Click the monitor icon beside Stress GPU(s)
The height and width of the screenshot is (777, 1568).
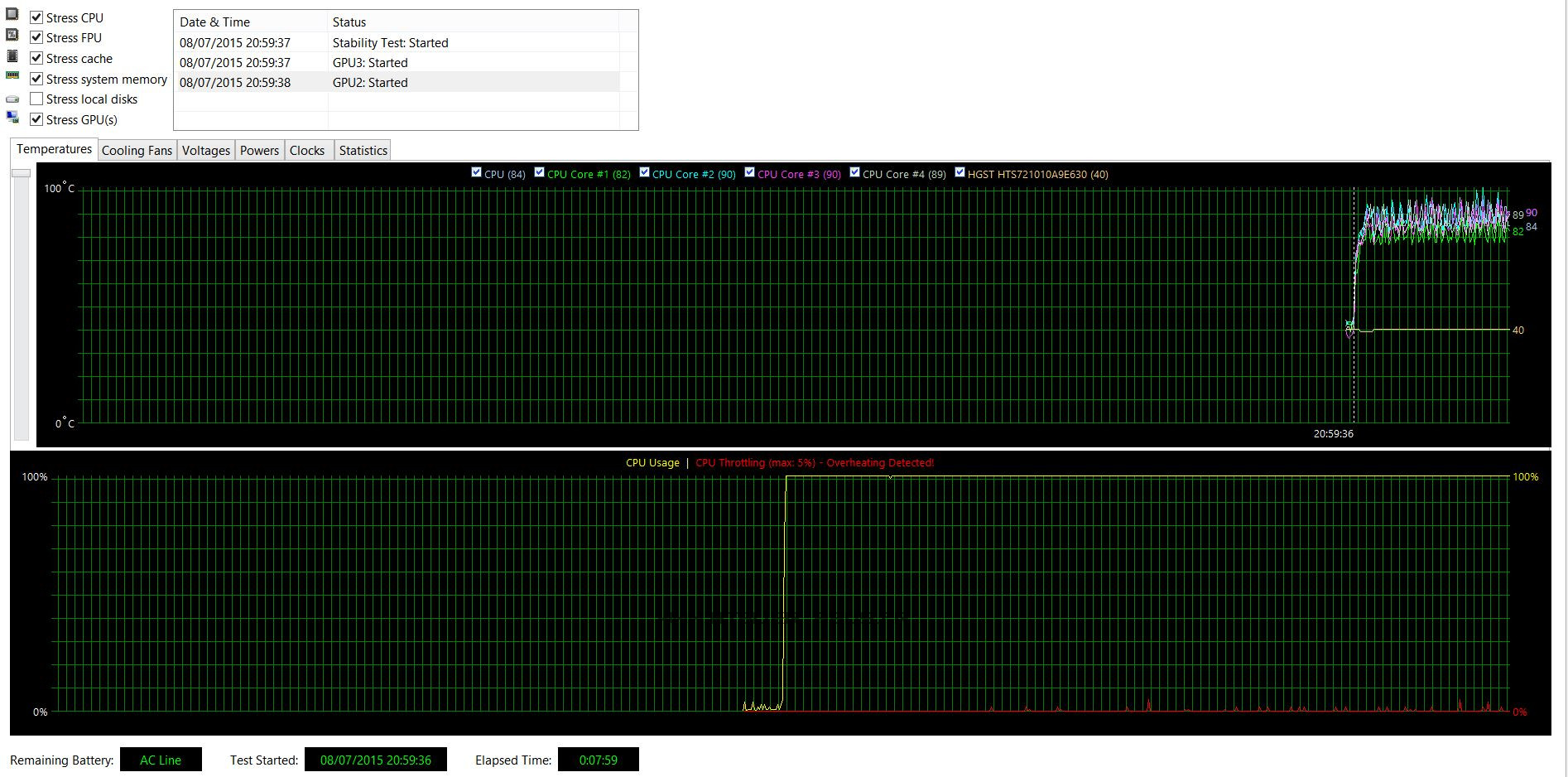tap(12, 118)
